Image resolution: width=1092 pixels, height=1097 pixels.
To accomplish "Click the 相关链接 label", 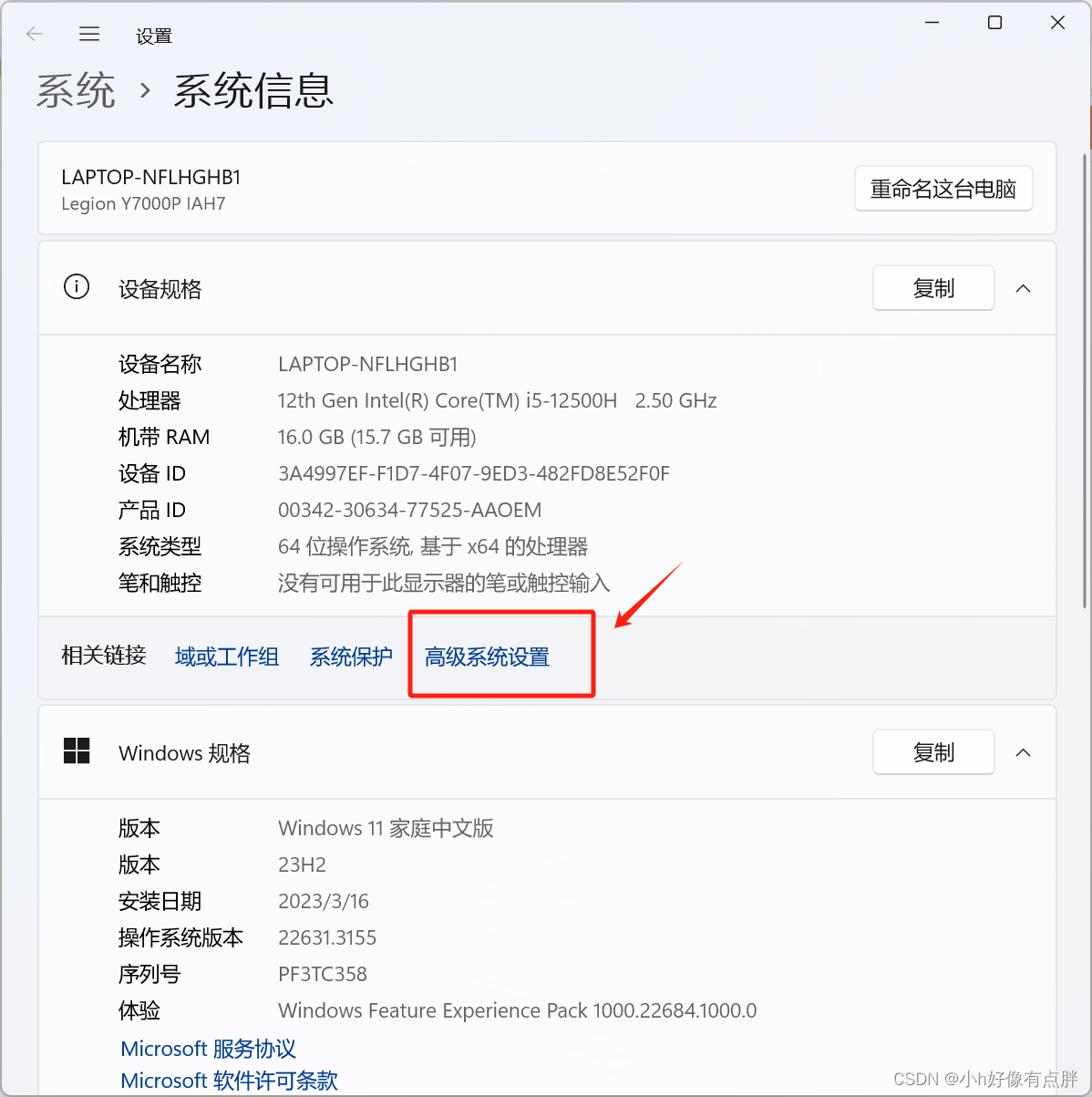I will (104, 655).
